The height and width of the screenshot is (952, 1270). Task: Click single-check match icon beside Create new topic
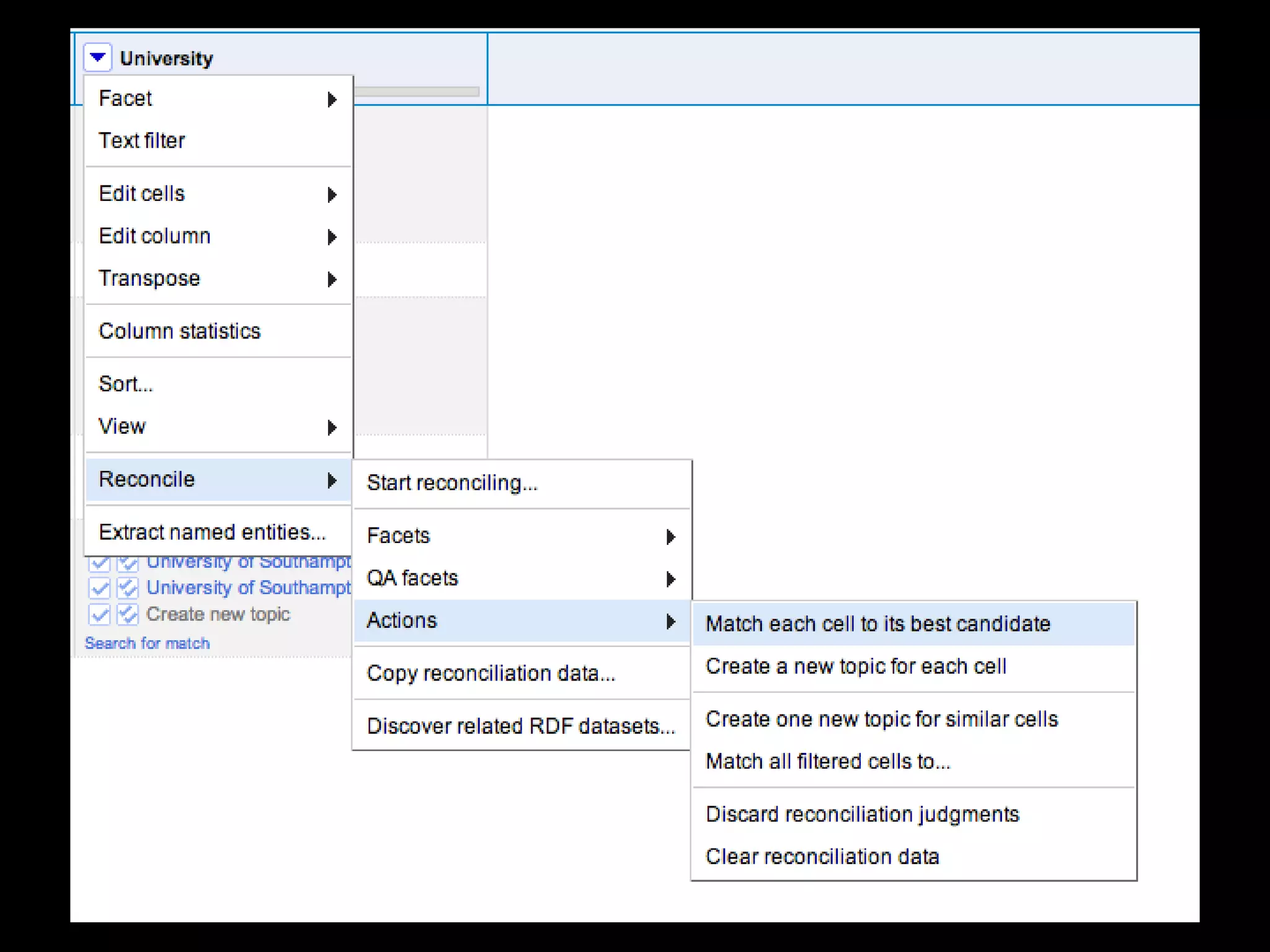[99, 614]
